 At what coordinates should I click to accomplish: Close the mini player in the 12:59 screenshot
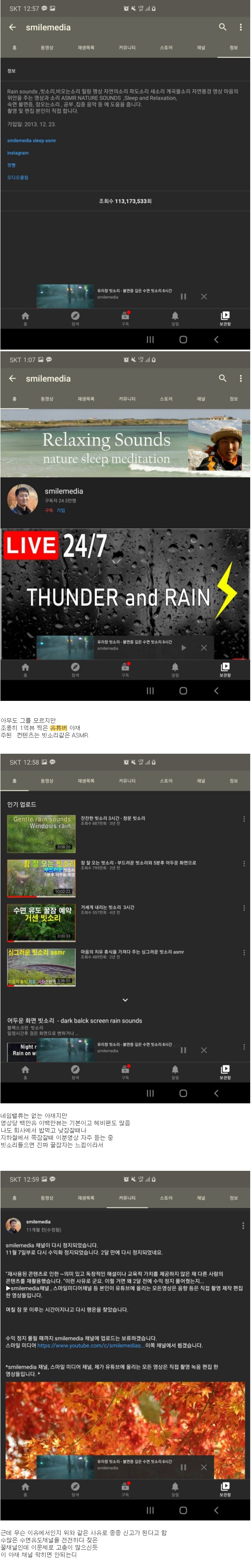pos(203,1467)
